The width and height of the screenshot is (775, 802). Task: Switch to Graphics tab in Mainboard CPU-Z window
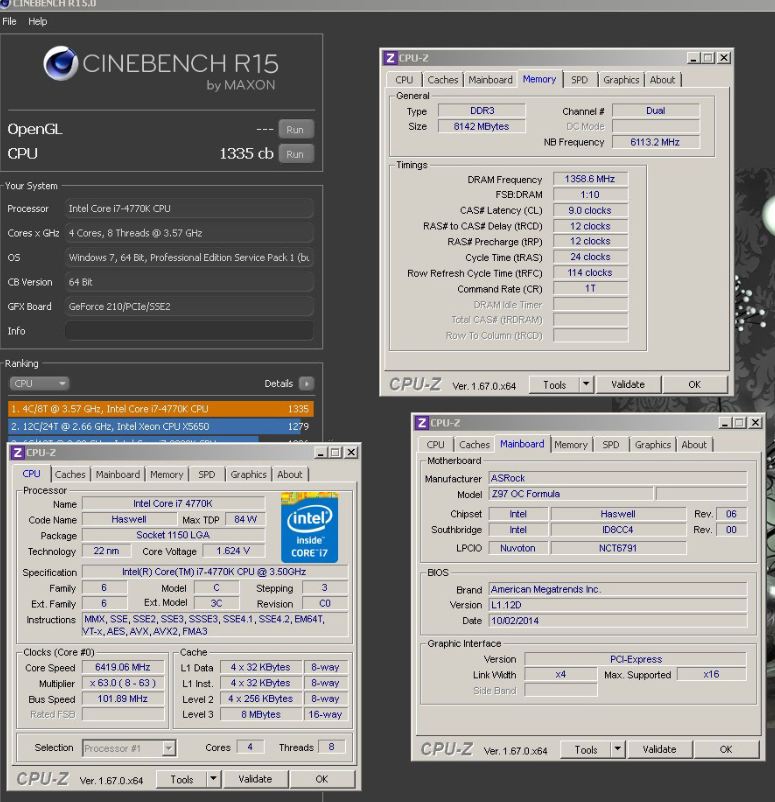tap(652, 444)
